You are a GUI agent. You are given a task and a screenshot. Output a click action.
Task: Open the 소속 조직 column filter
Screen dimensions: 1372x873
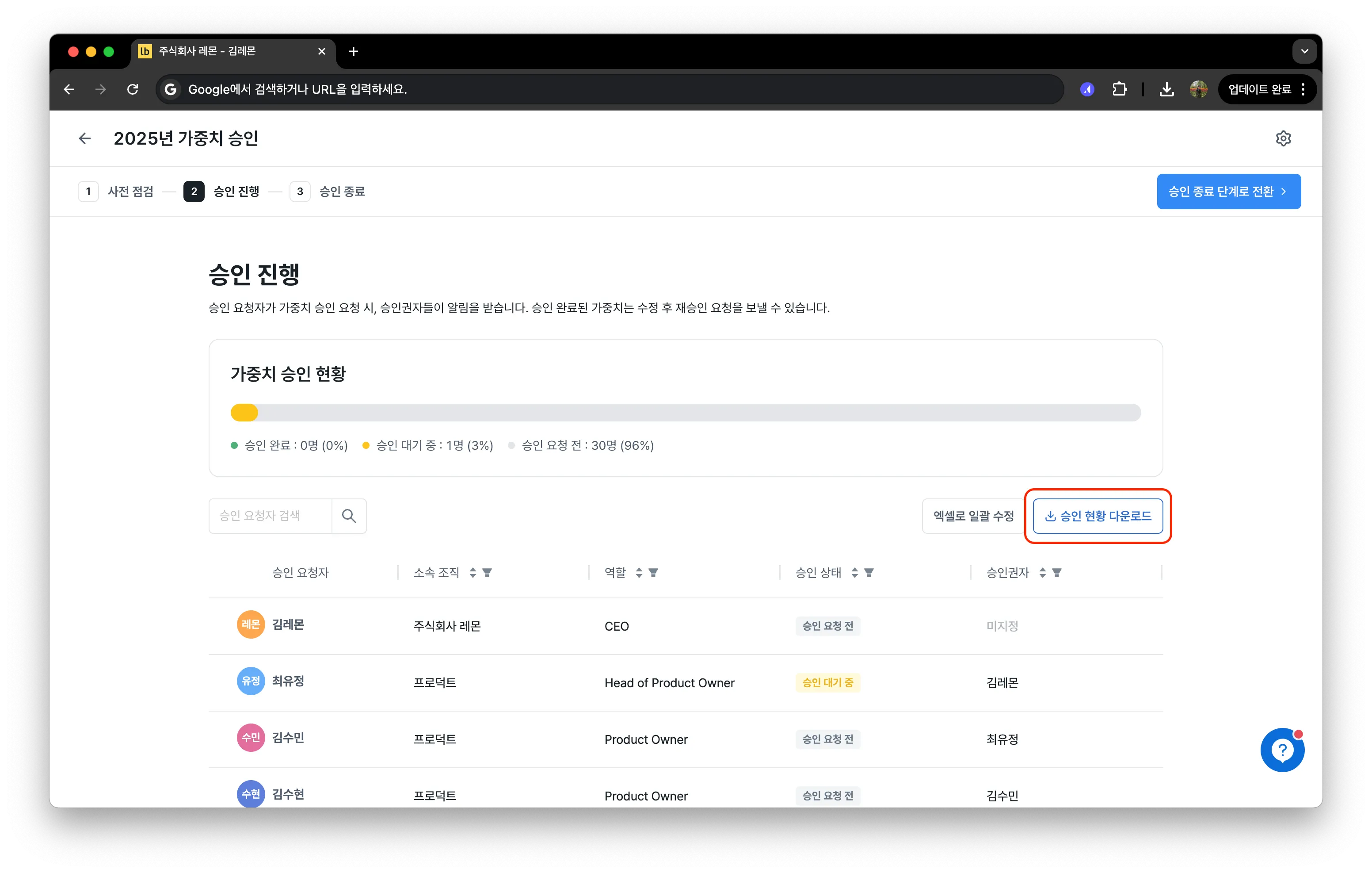[x=487, y=573]
